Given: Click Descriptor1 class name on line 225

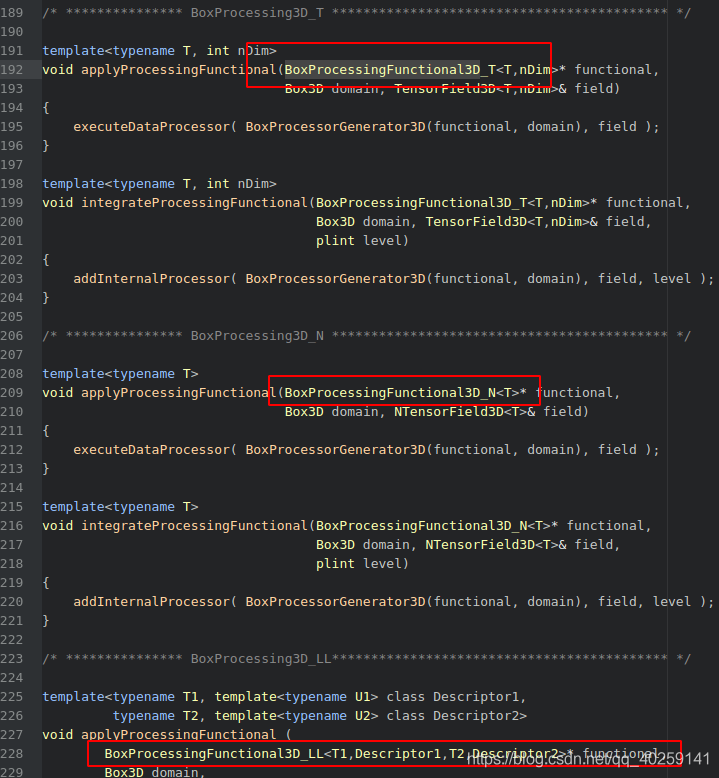Looking at the screenshot, I should coord(476,697).
